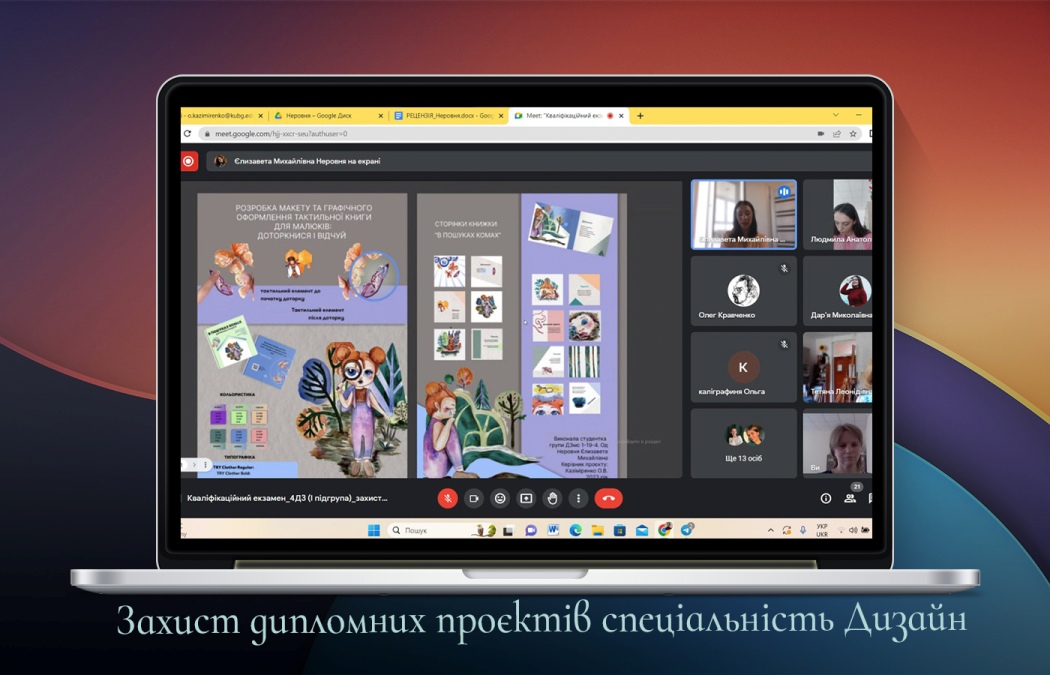Open Microsoft Word from taskbar
This screenshot has width=1050, height=675.
click(x=553, y=530)
